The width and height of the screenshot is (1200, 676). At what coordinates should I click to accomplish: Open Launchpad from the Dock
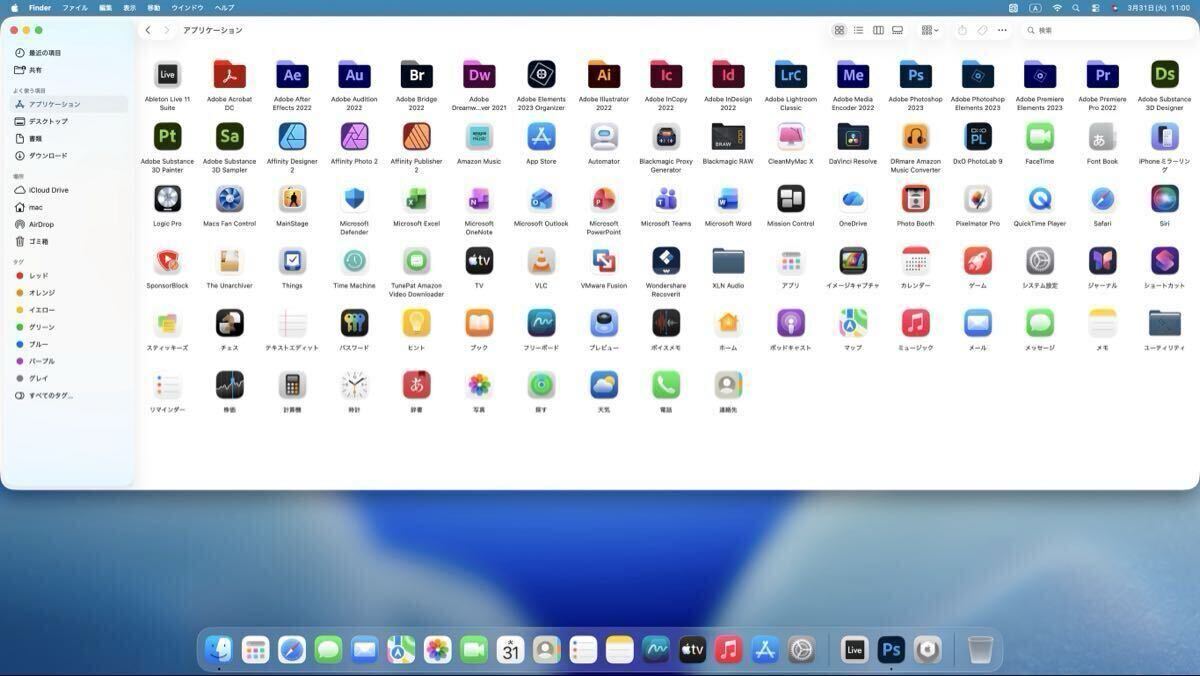point(255,650)
